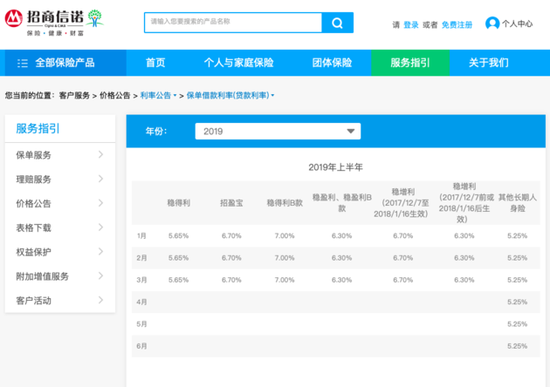Click the list icon beside 全部保险产品
Image resolution: width=550 pixels, height=387 pixels.
[22, 63]
